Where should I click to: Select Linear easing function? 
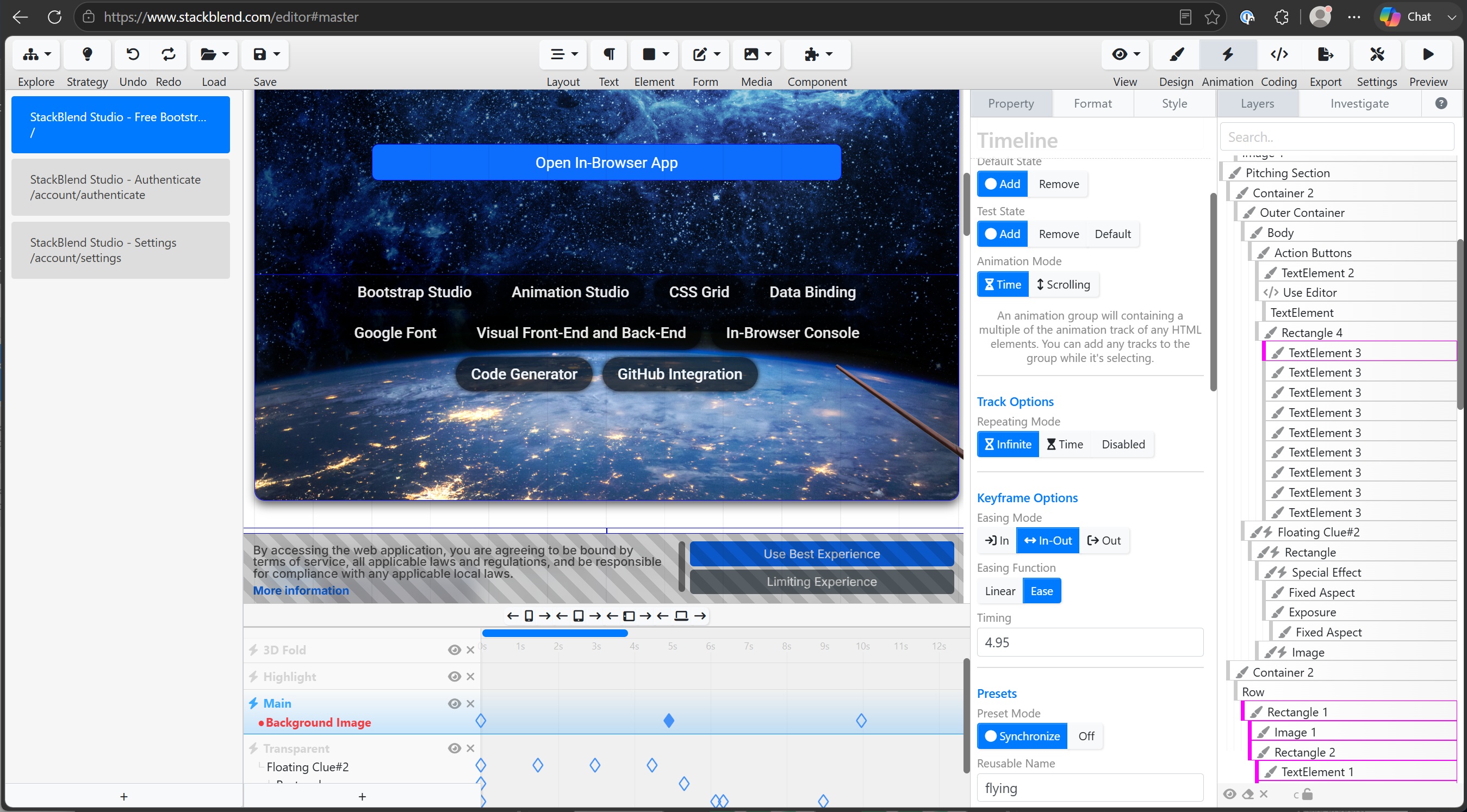pos(1000,592)
